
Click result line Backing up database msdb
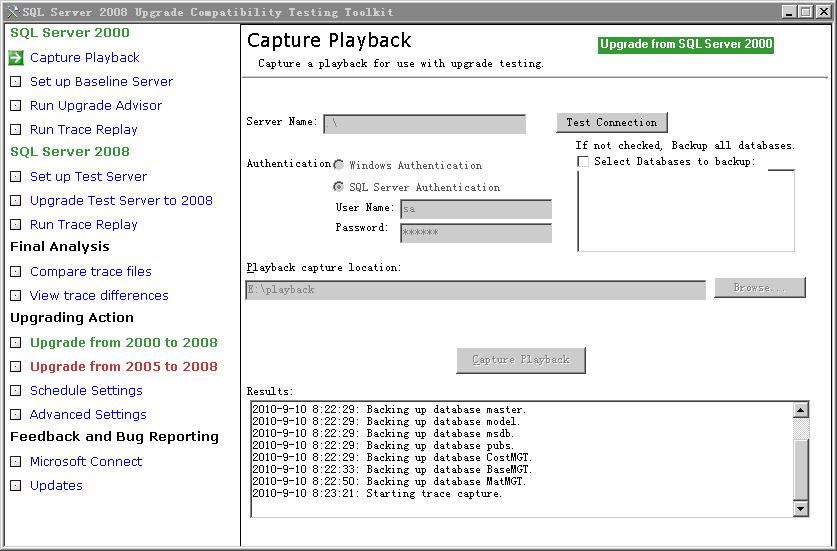383,434
